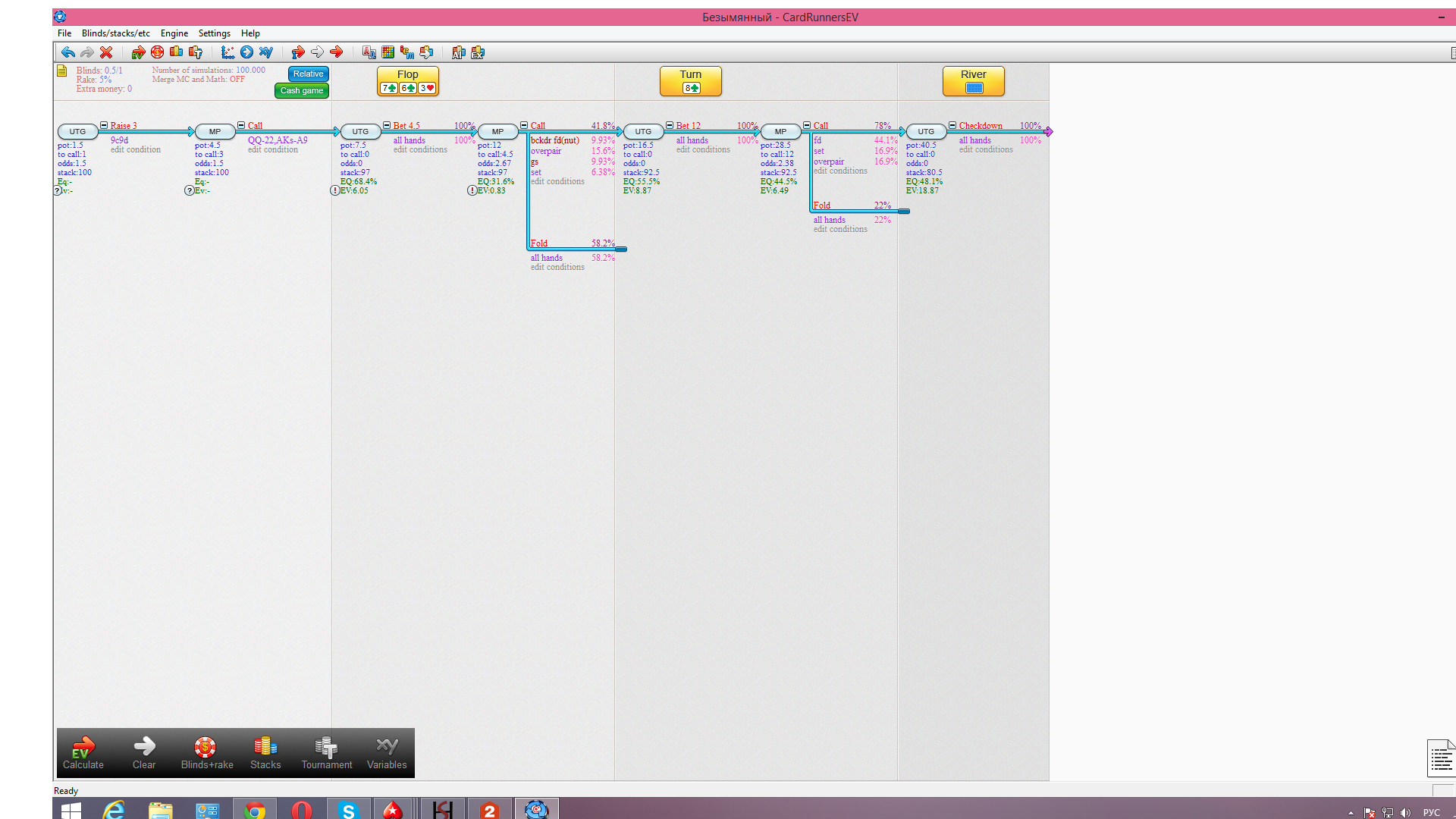This screenshot has width=1456, height=819.
Task: Click the ICM toolbar icon
Action: (x=407, y=52)
